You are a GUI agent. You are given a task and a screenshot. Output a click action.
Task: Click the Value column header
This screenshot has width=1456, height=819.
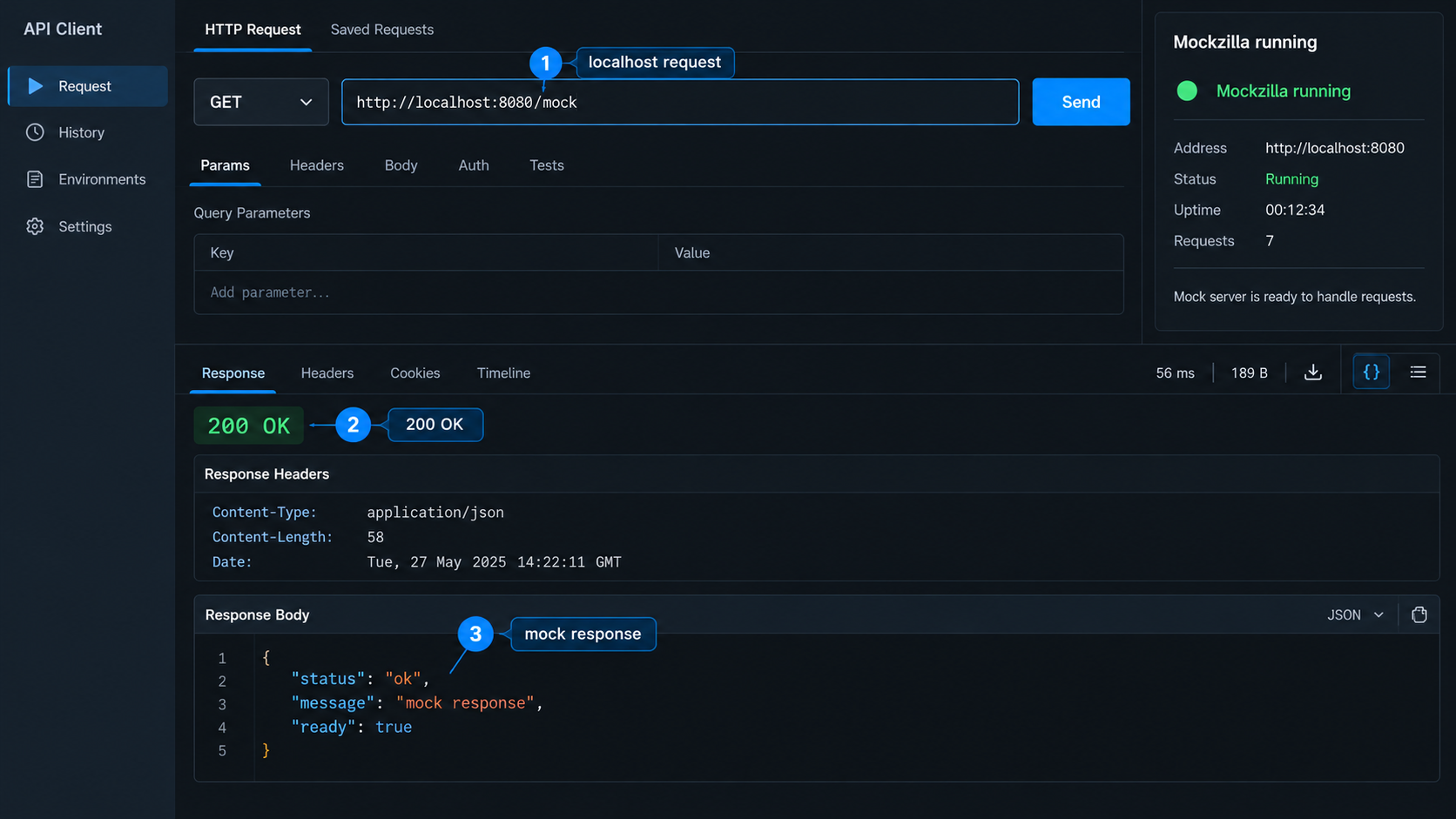[x=692, y=252]
